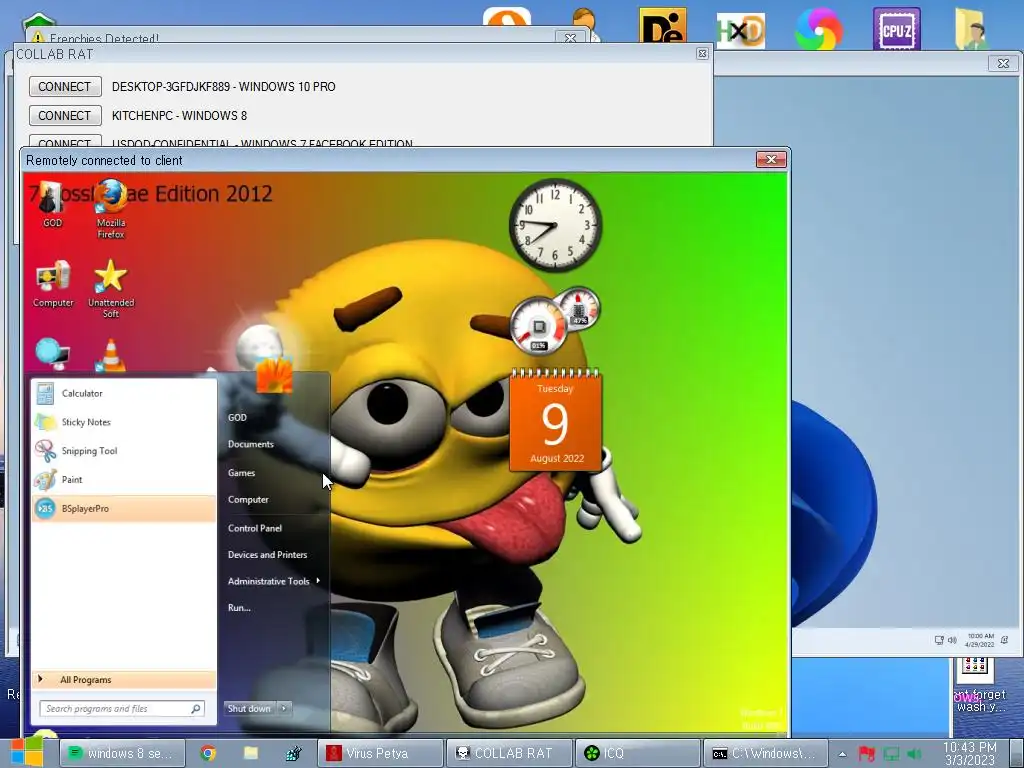Launch Snipping Tool from the Start menu
Image resolution: width=1024 pixels, height=768 pixels.
[124, 451]
